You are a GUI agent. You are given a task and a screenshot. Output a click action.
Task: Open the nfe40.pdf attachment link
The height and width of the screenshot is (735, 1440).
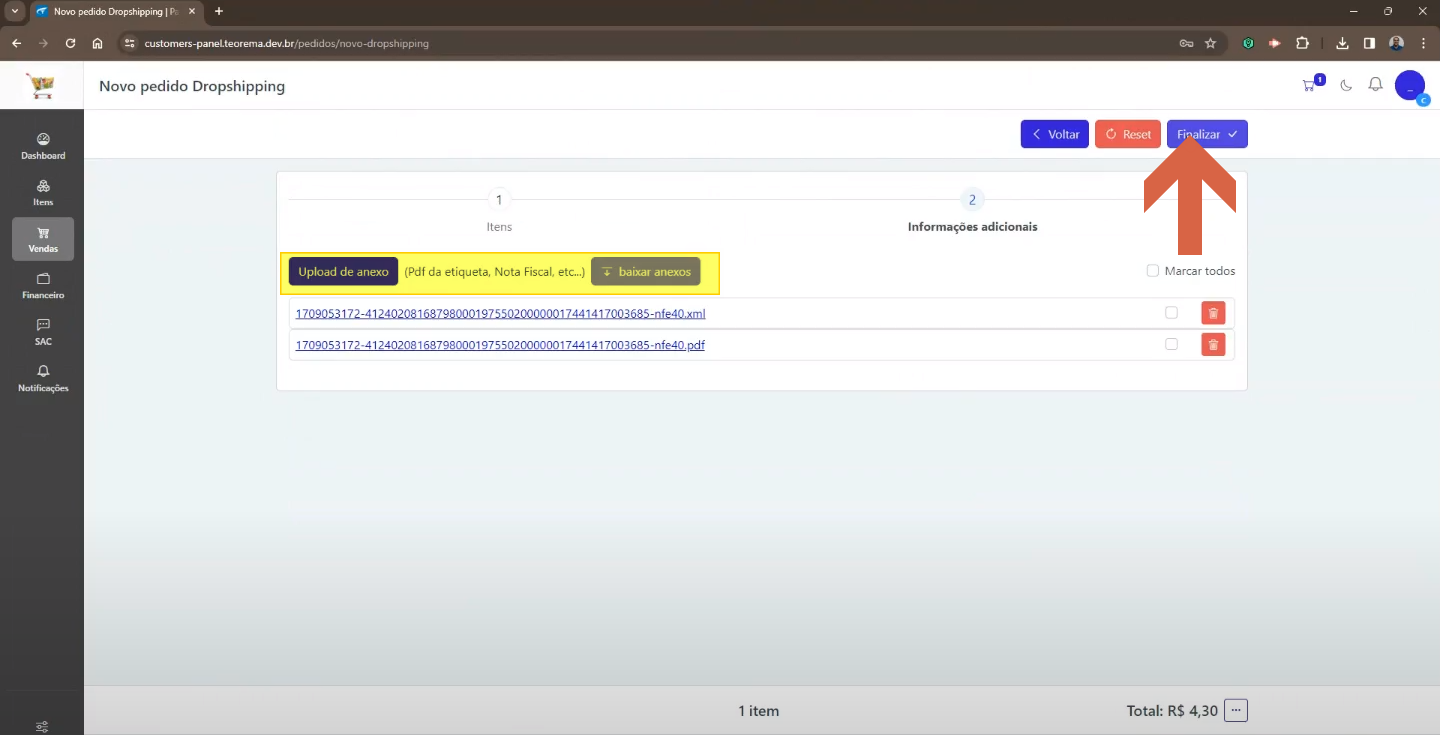(500, 345)
